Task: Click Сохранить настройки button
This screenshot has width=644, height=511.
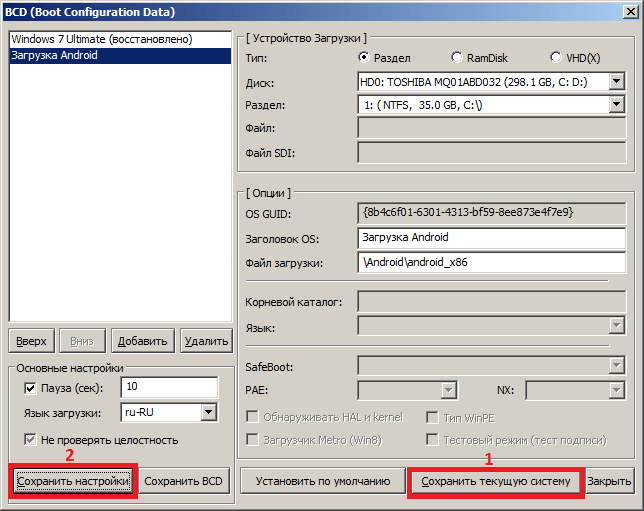Action: (72, 481)
